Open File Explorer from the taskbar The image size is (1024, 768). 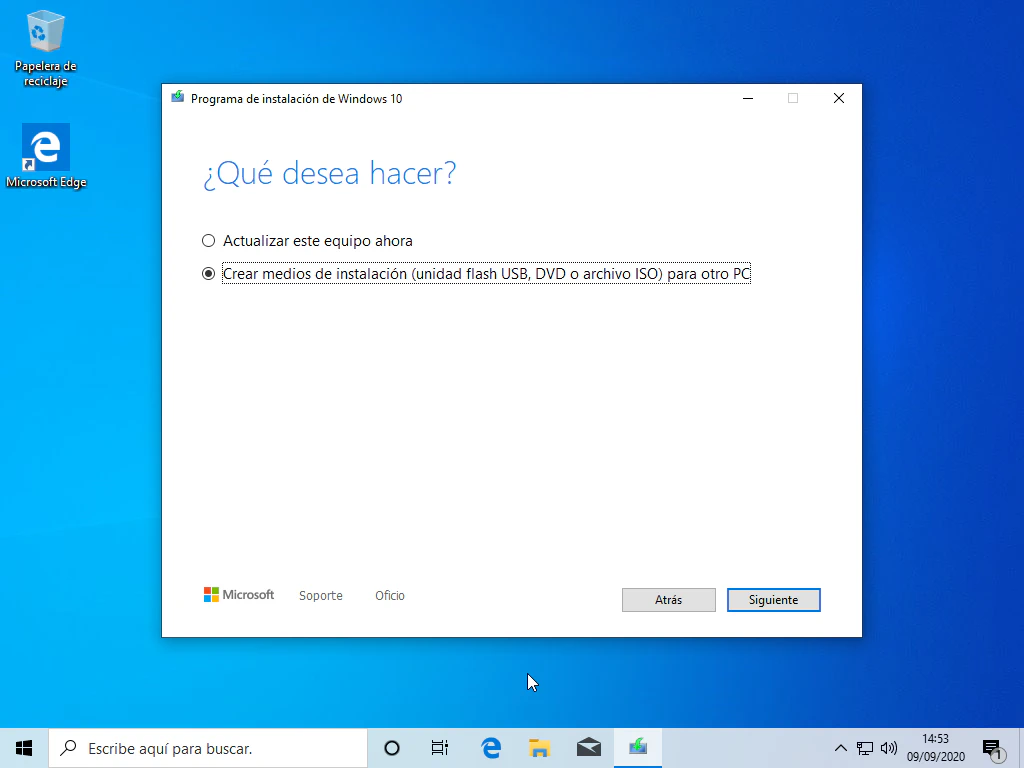point(539,747)
